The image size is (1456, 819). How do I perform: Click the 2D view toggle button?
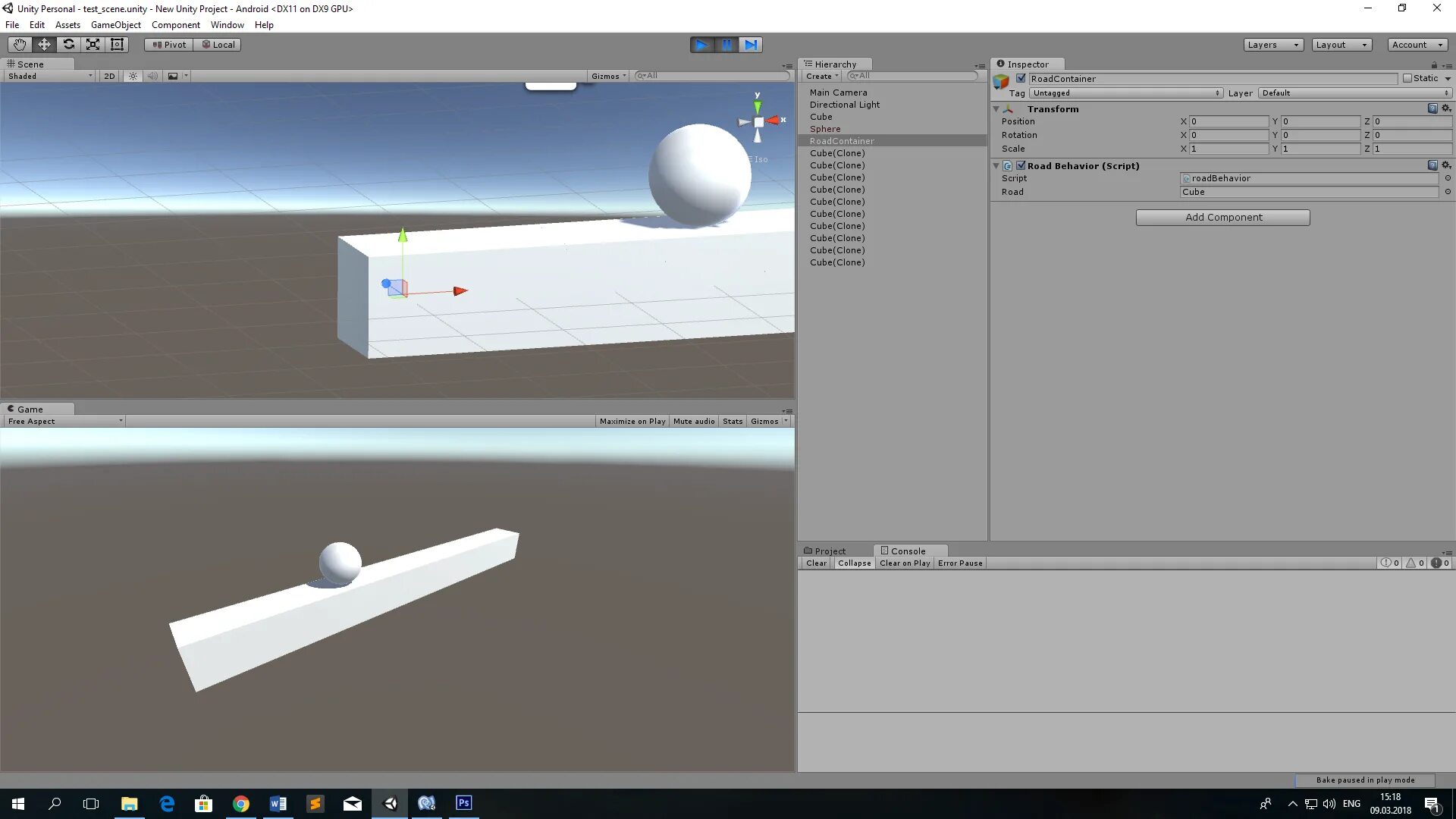pyautogui.click(x=110, y=76)
